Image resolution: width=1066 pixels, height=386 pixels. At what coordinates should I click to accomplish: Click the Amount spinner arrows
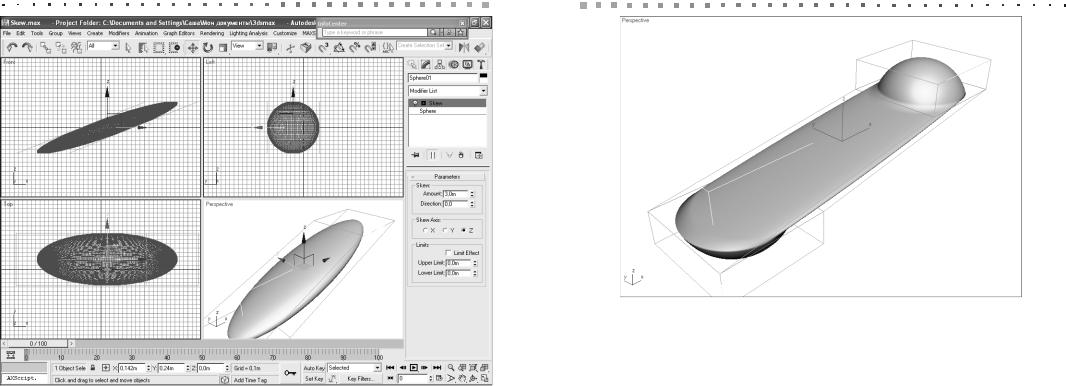[x=472, y=194]
